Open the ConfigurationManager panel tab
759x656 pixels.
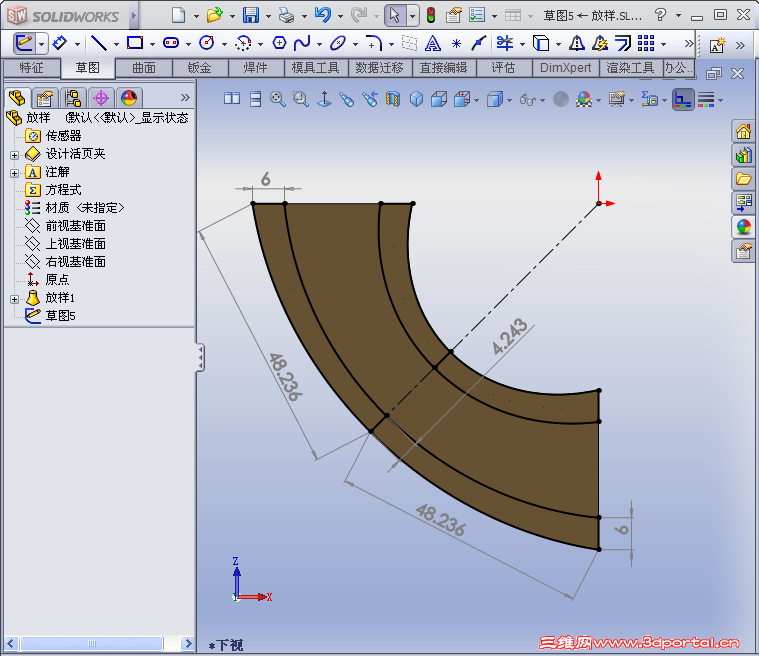[x=73, y=98]
